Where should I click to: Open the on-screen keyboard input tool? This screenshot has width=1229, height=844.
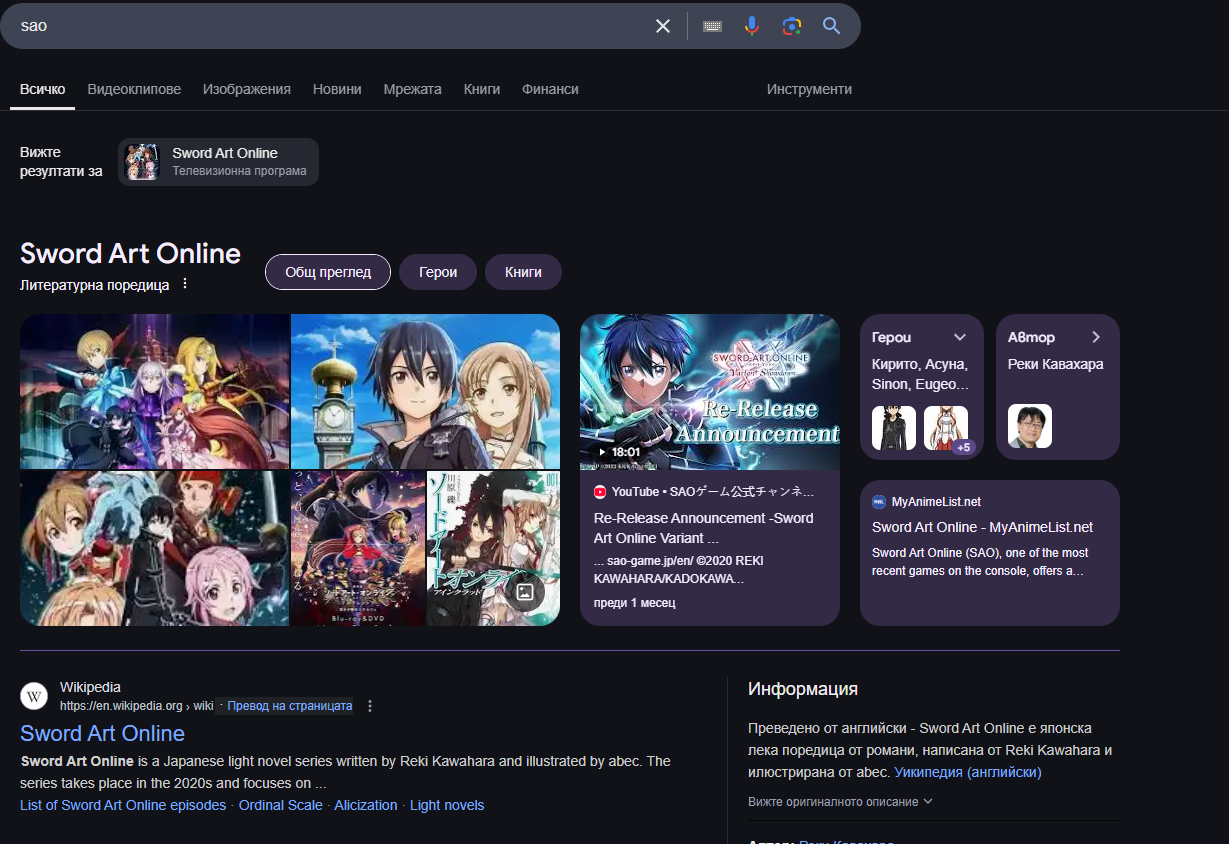pyautogui.click(x=712, y=26)
